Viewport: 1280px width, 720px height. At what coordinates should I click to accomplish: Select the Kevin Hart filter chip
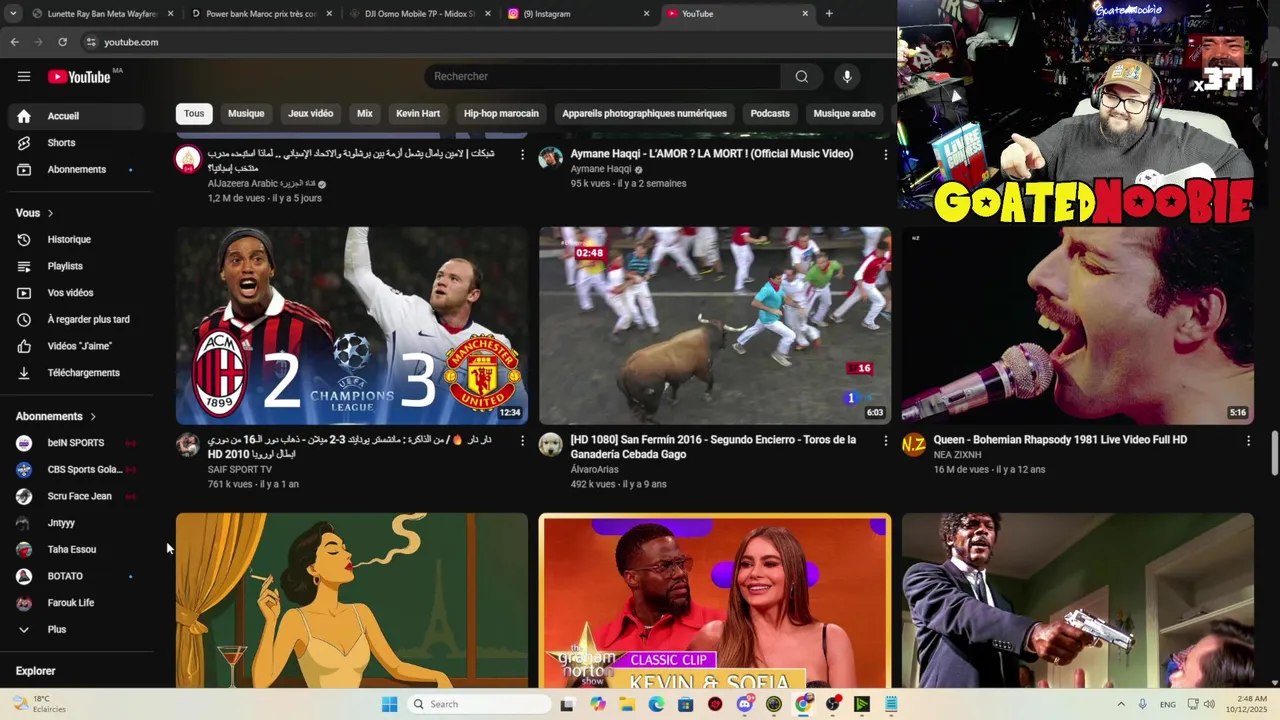tap(418, 113)
